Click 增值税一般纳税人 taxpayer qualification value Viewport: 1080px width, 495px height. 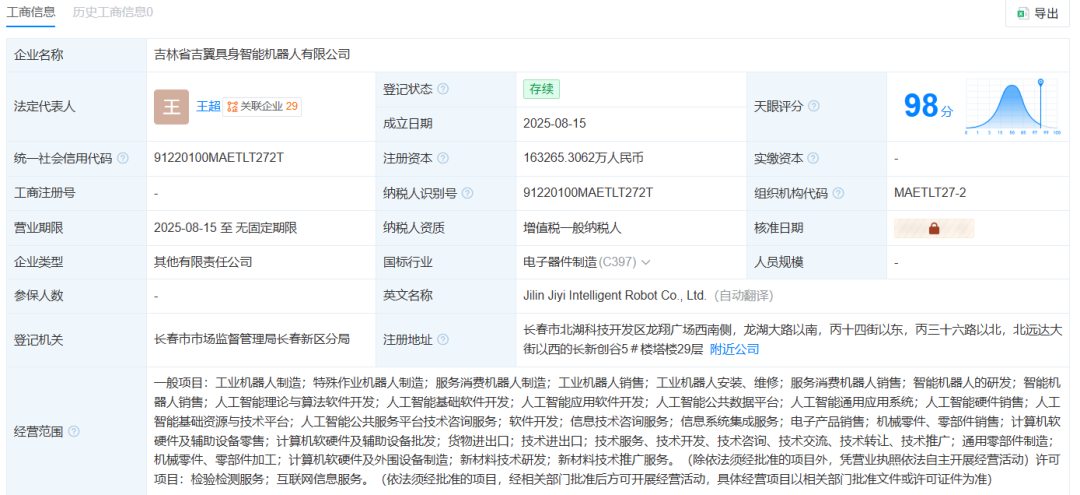572,227
